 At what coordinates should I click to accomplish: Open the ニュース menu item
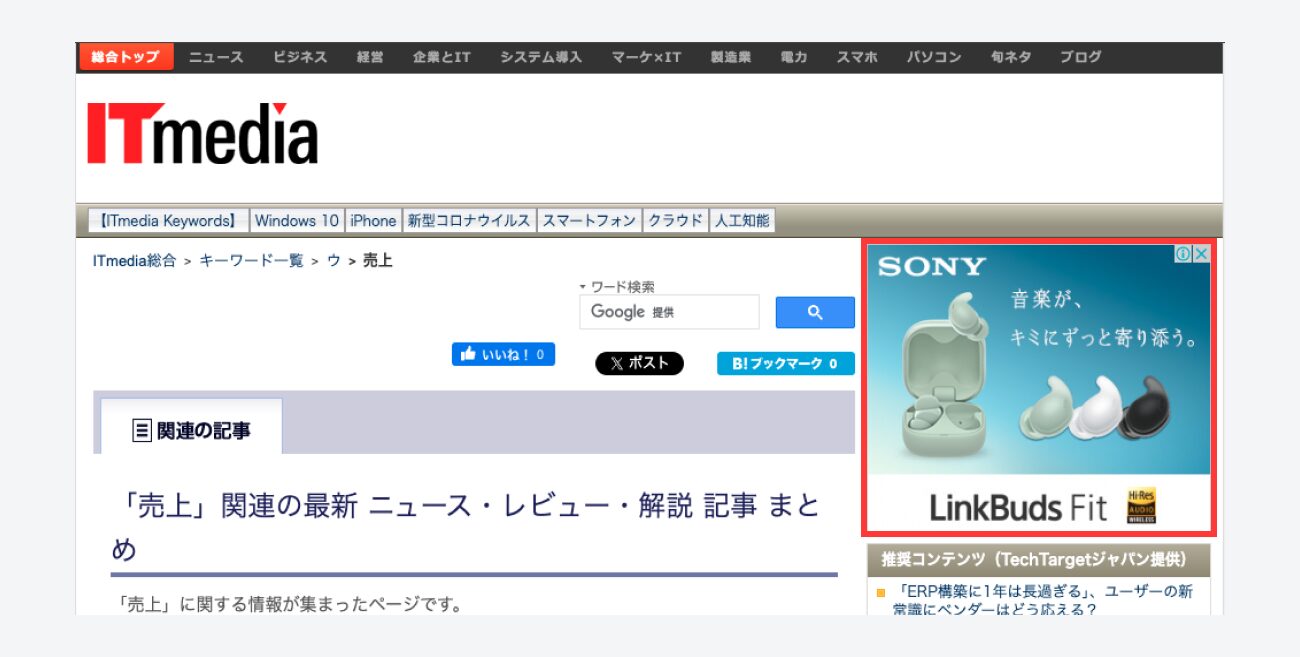pyautogui.click(x=216, y=57)
